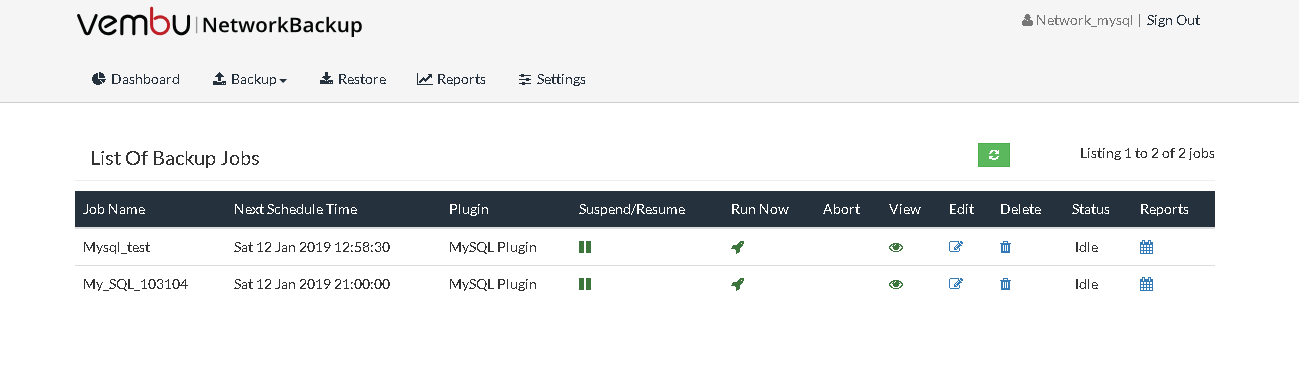The image size is (1299, 384).
Task: Open calendar reports icon for My_SQL_103104
Action: pyautogui.click(x=1147, y=284)
